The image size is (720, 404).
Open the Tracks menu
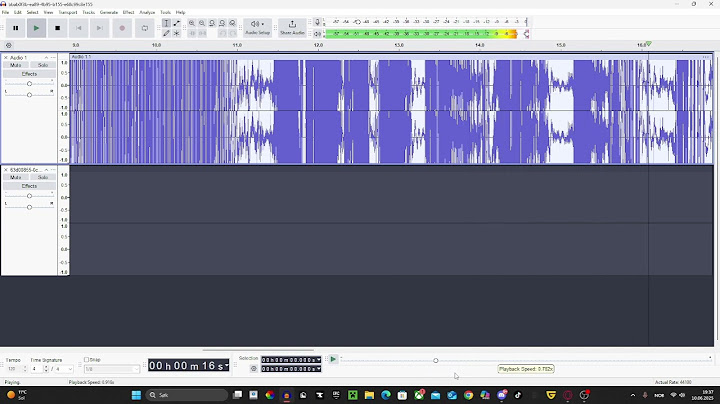pos(89,12)
